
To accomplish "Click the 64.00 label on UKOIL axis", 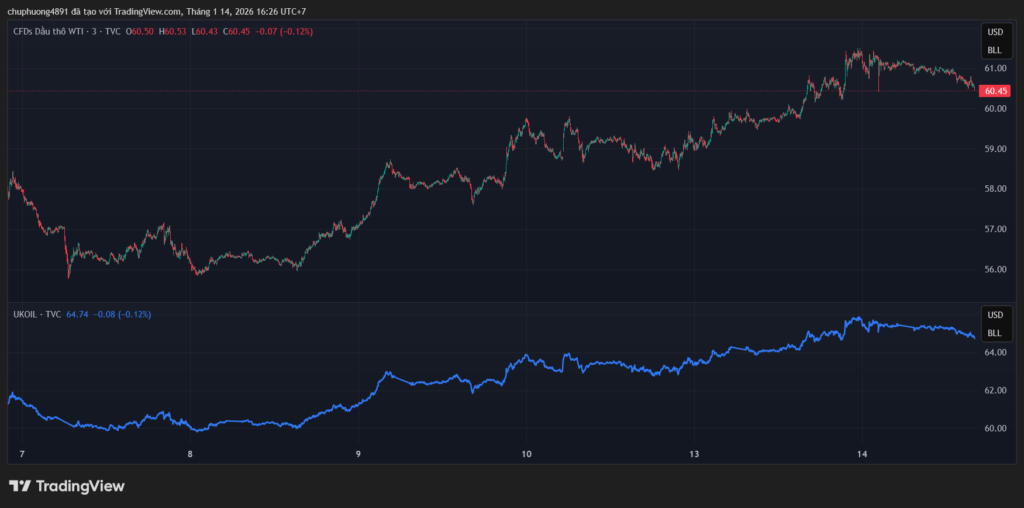I will pos(994,353).
